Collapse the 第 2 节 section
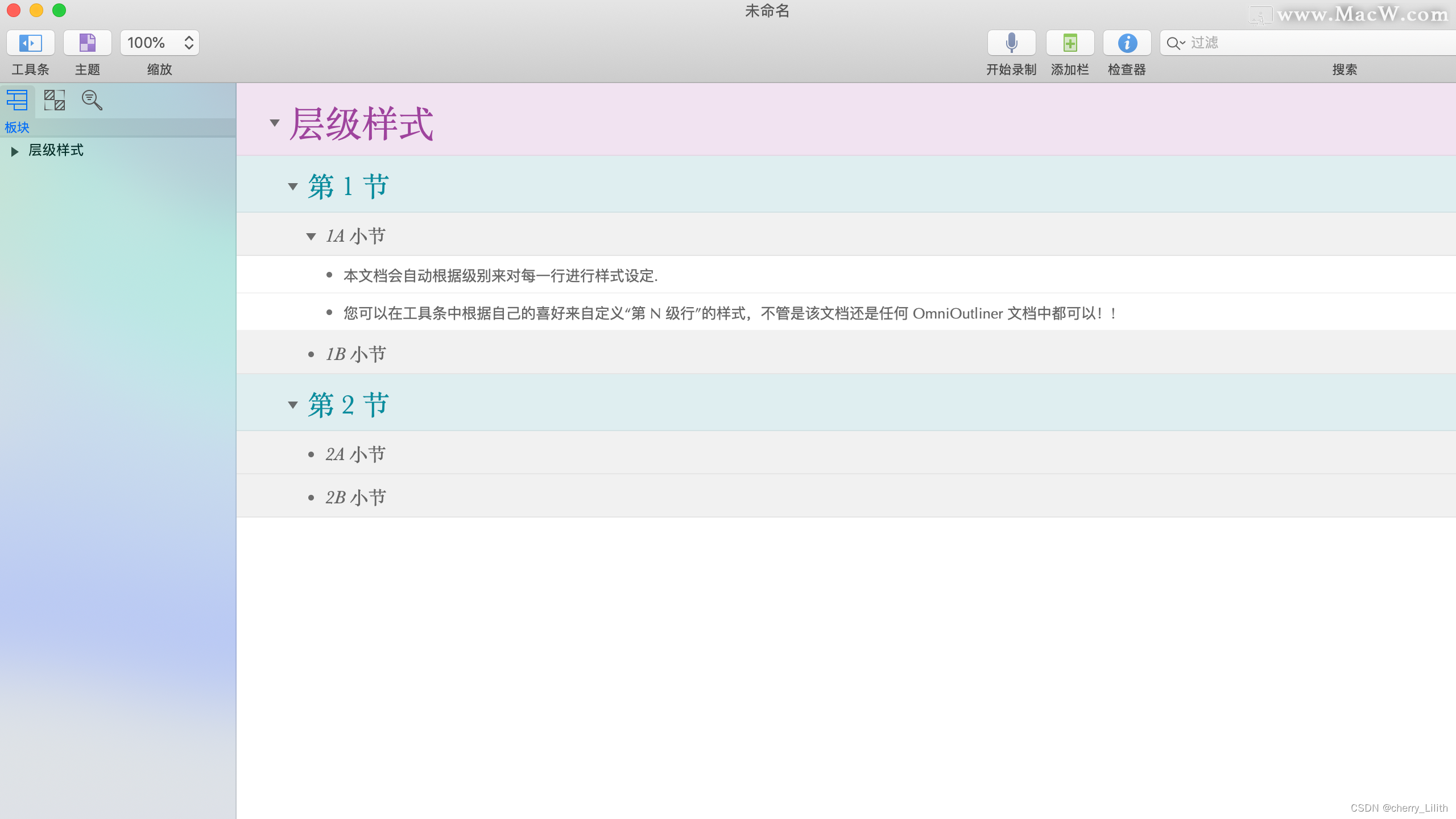 point(293,405)
